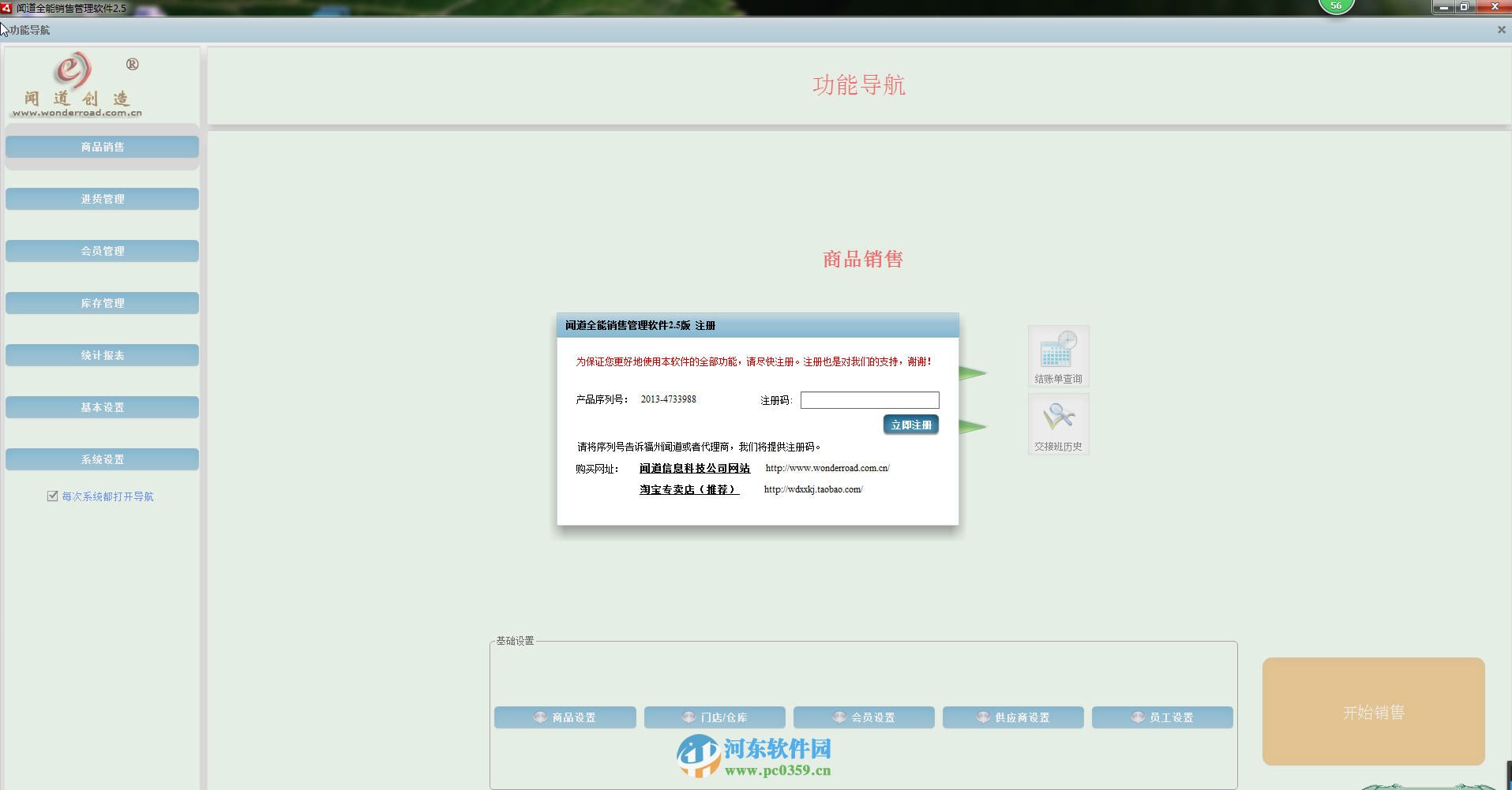Click the 功能导航 header title

[859, 85]
